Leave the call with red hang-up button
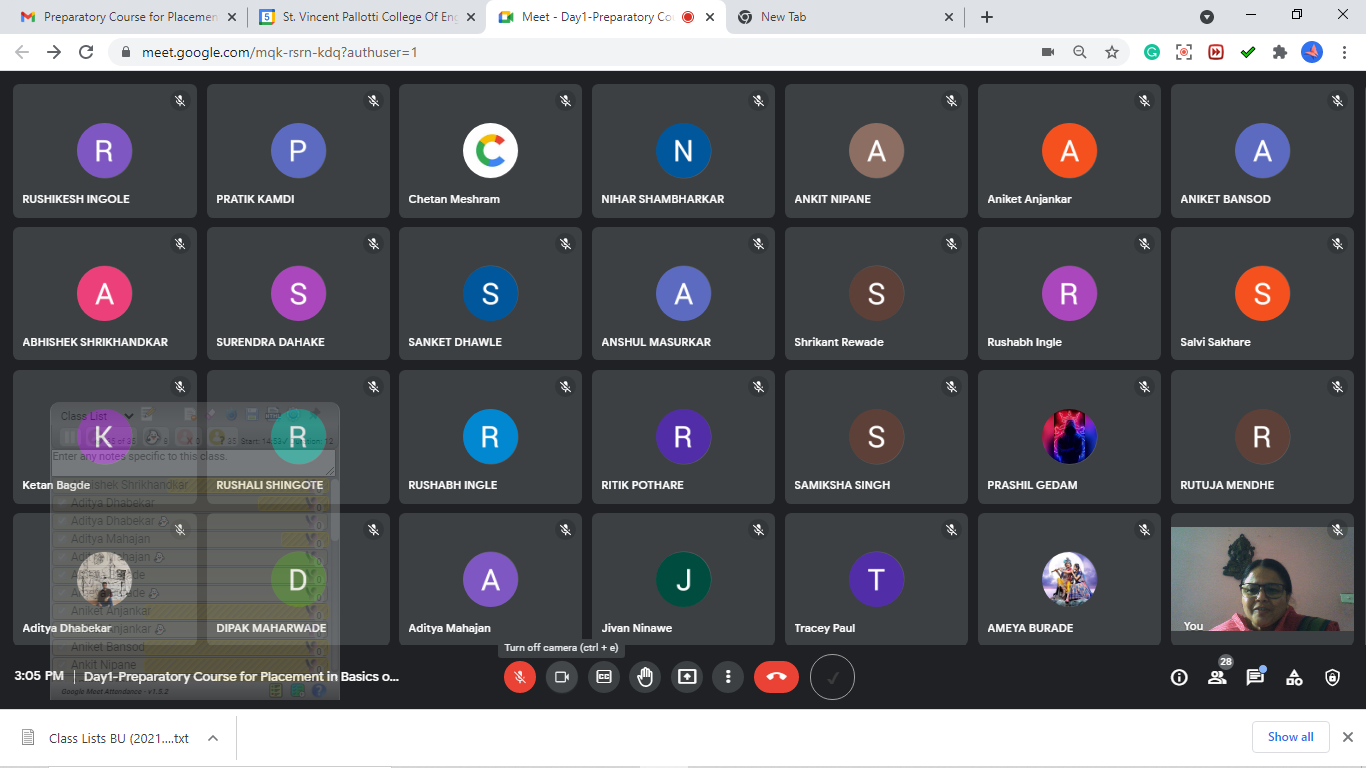Screen dimensions: 1366x768 point(776,677)
